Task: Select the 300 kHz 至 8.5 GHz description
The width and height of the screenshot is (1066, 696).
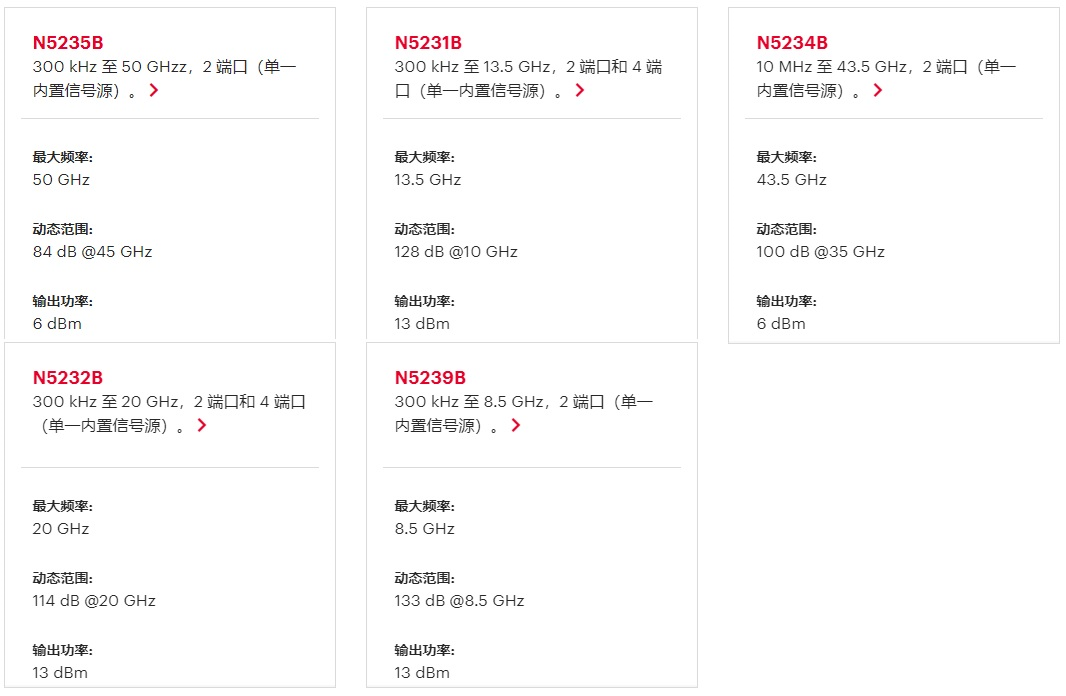Action: (523, 413)
